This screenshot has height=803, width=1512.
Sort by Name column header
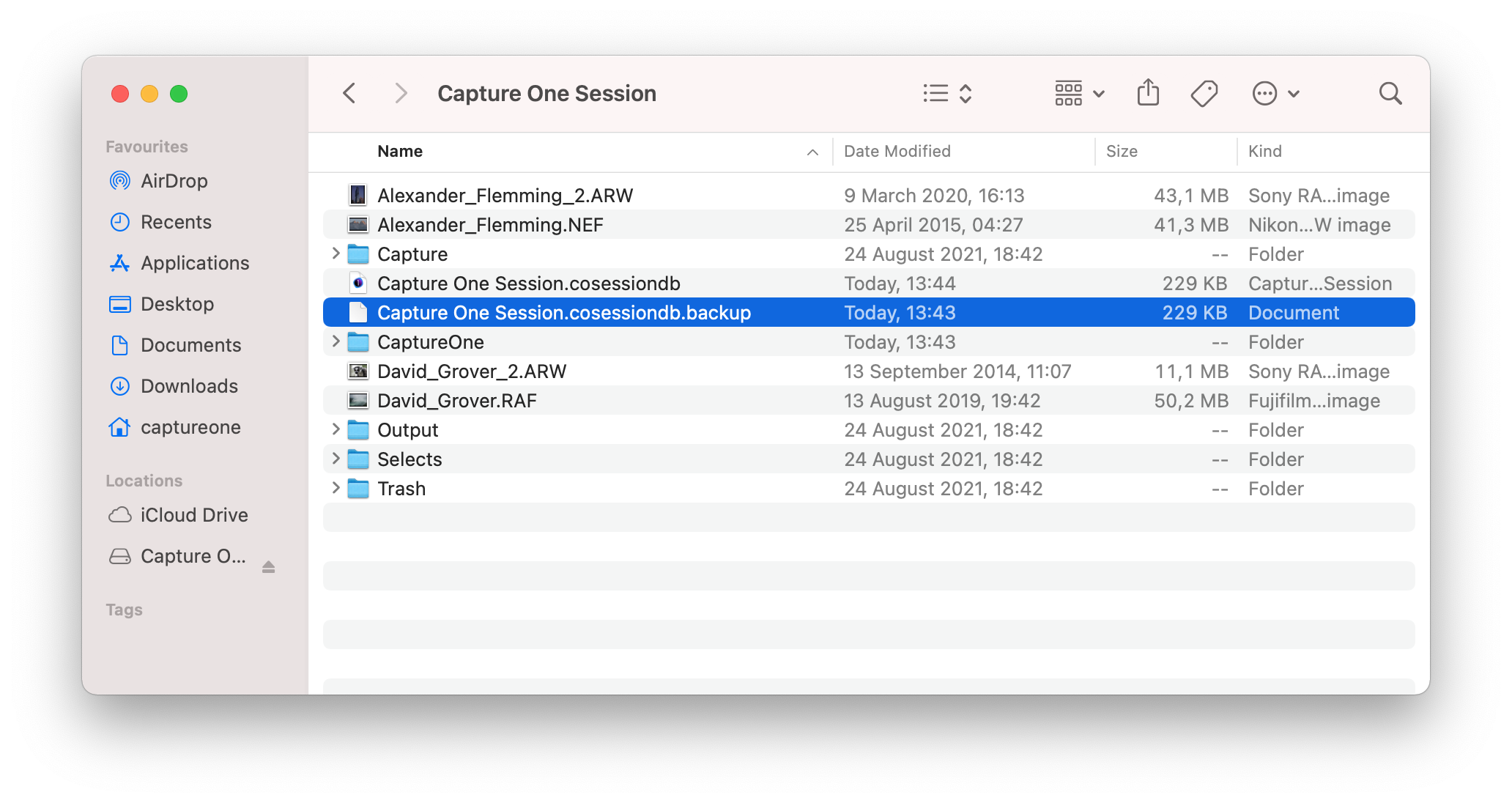coord(400,151)
